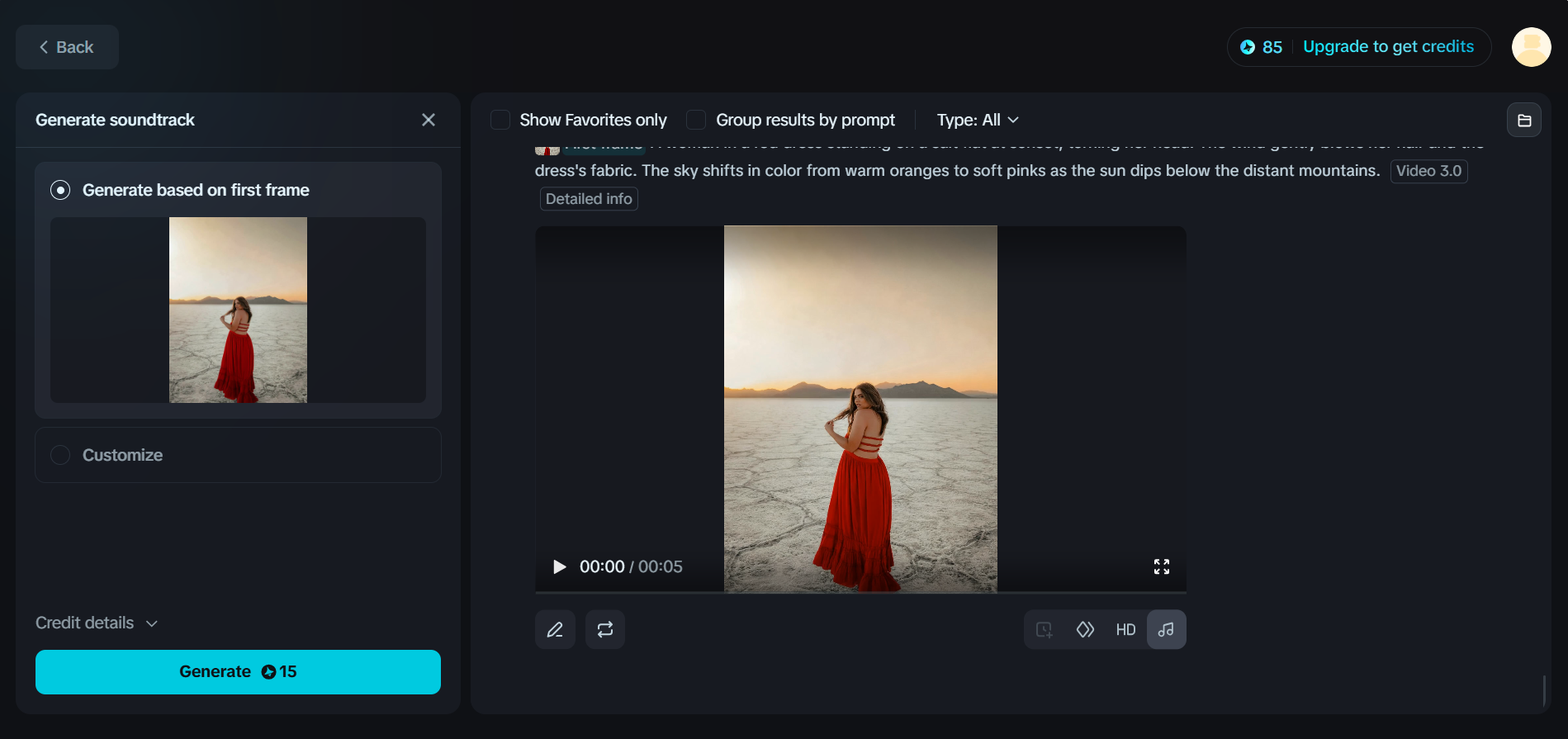Close the Generate soundtrack panel
This screenshot has height=739, width=1568.
click(429, 120)
